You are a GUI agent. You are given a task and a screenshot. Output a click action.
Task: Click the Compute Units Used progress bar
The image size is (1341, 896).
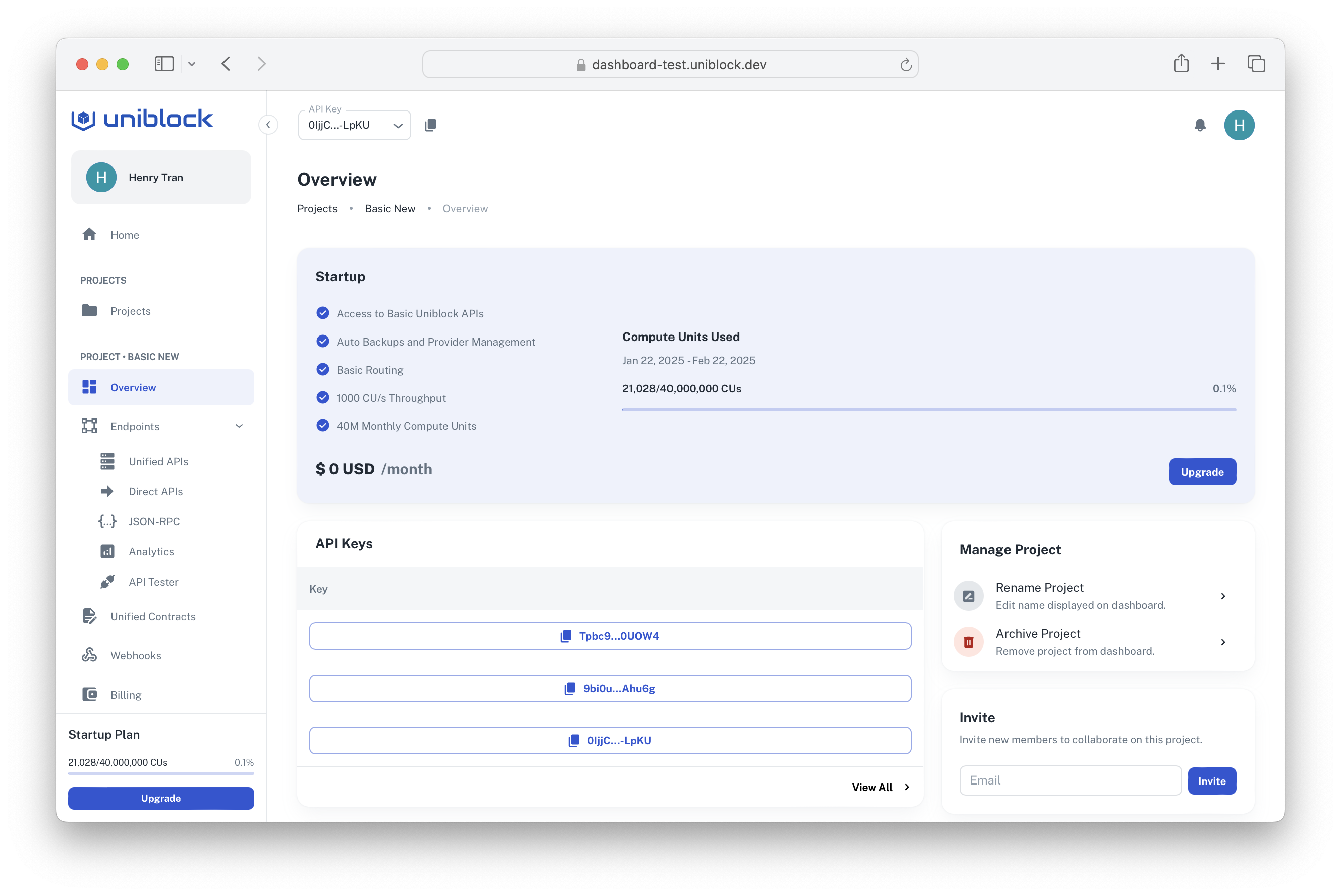tap(929, 410)
